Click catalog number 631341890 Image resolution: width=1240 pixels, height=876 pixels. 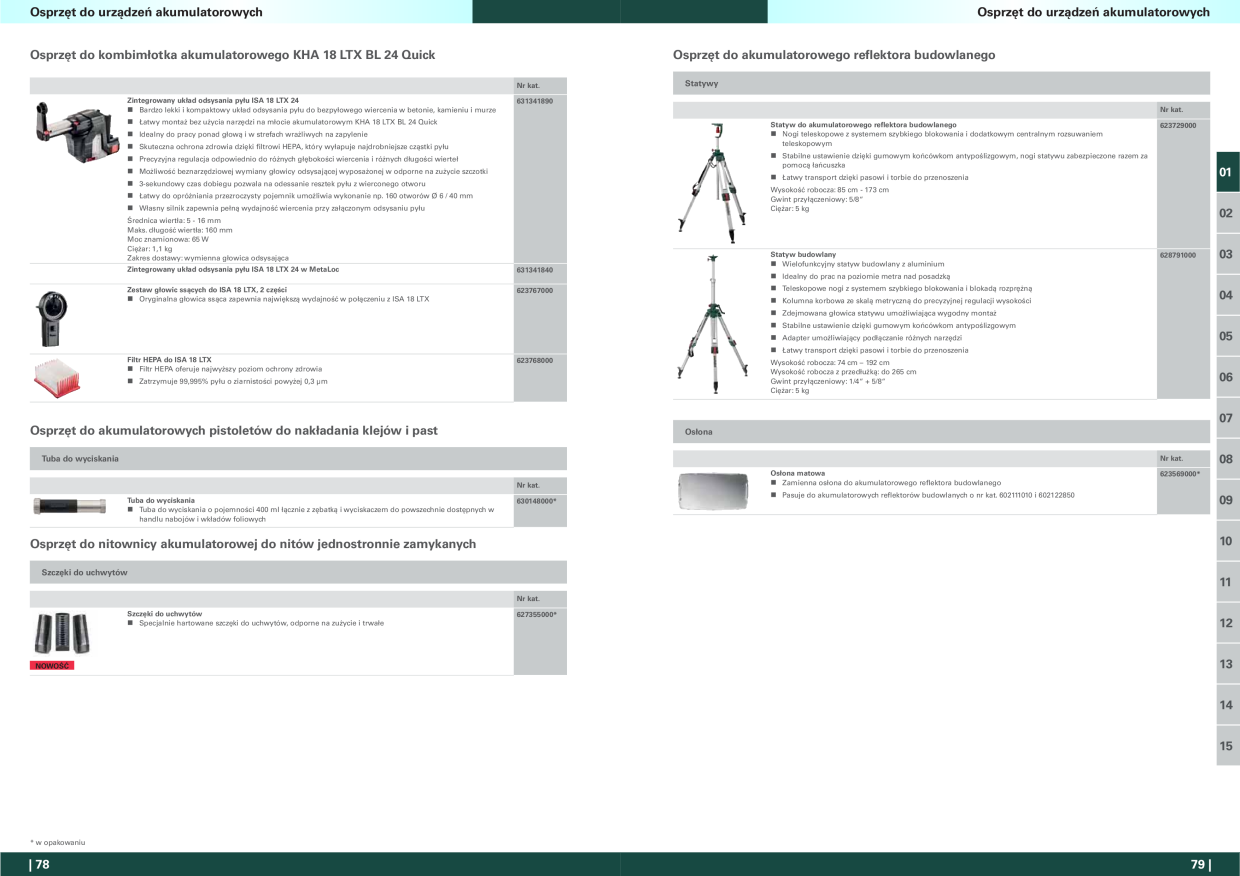[535, 101]
